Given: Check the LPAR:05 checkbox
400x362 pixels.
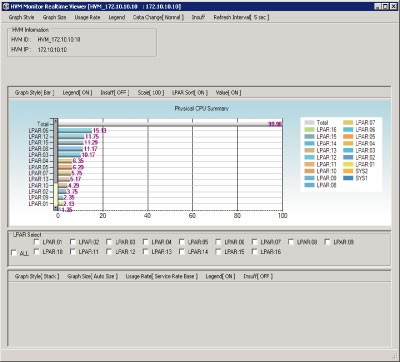Looking at the screenshot, I should pos(182,242).
